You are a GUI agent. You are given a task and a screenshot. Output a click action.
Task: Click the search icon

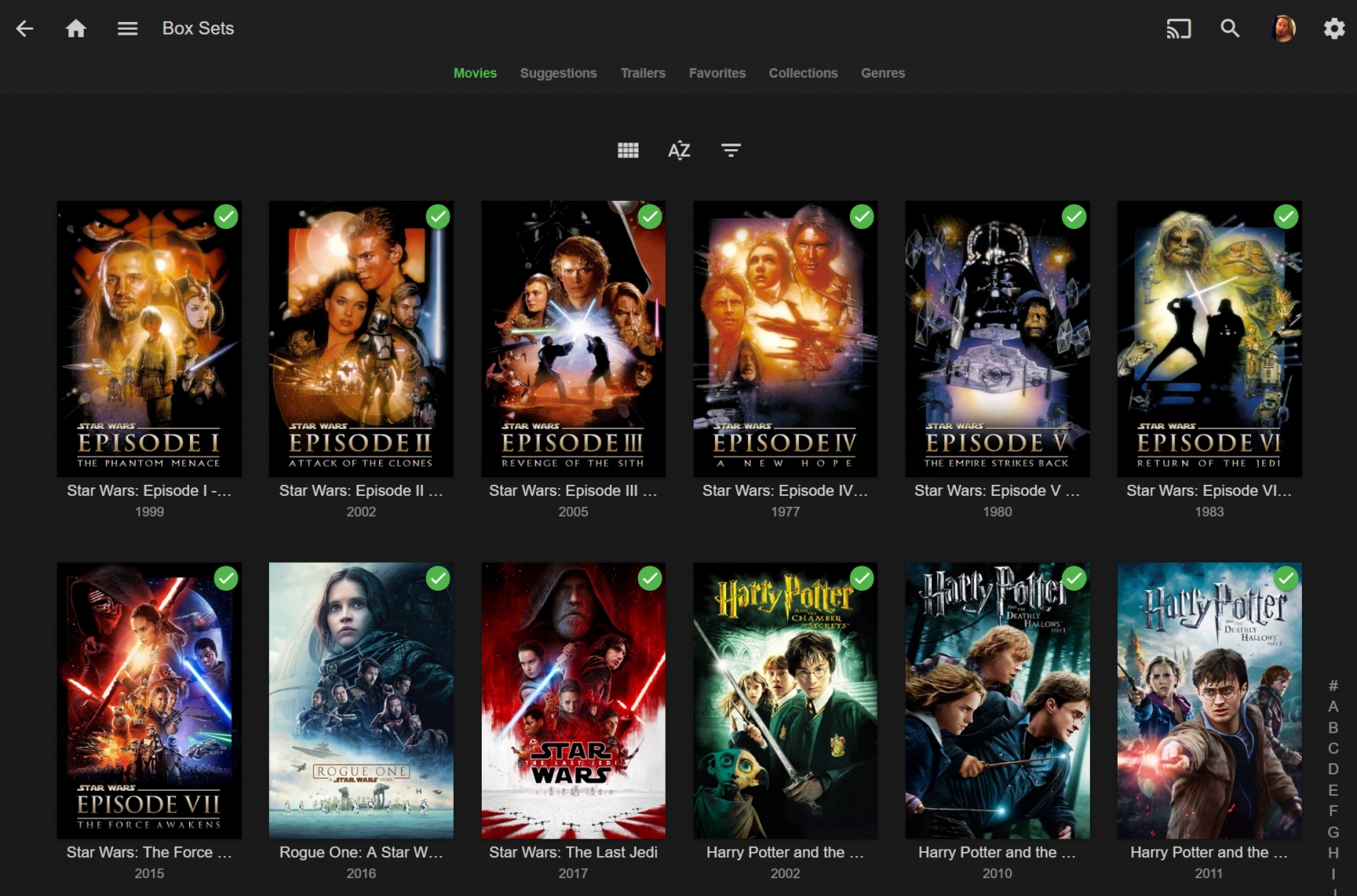point(1230,28)
